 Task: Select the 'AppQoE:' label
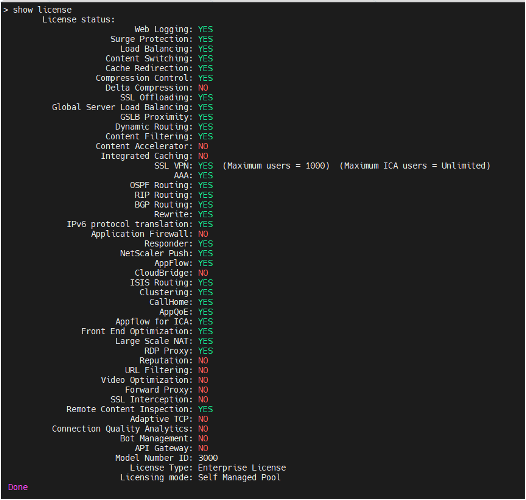tap(176, 312)
